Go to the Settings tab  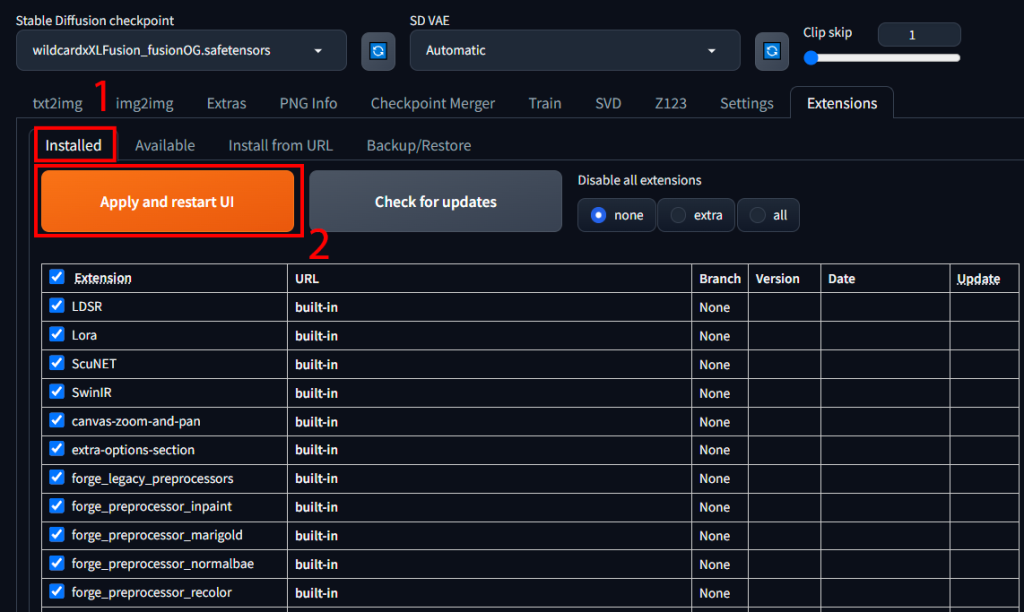click(746, 103)
